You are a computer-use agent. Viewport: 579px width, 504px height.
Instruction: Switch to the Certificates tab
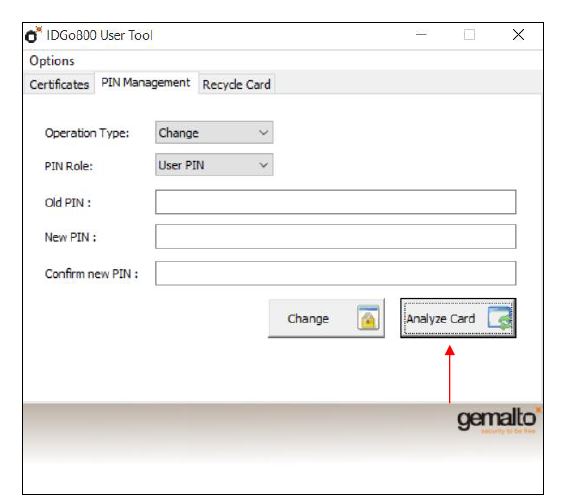point(59,84)
